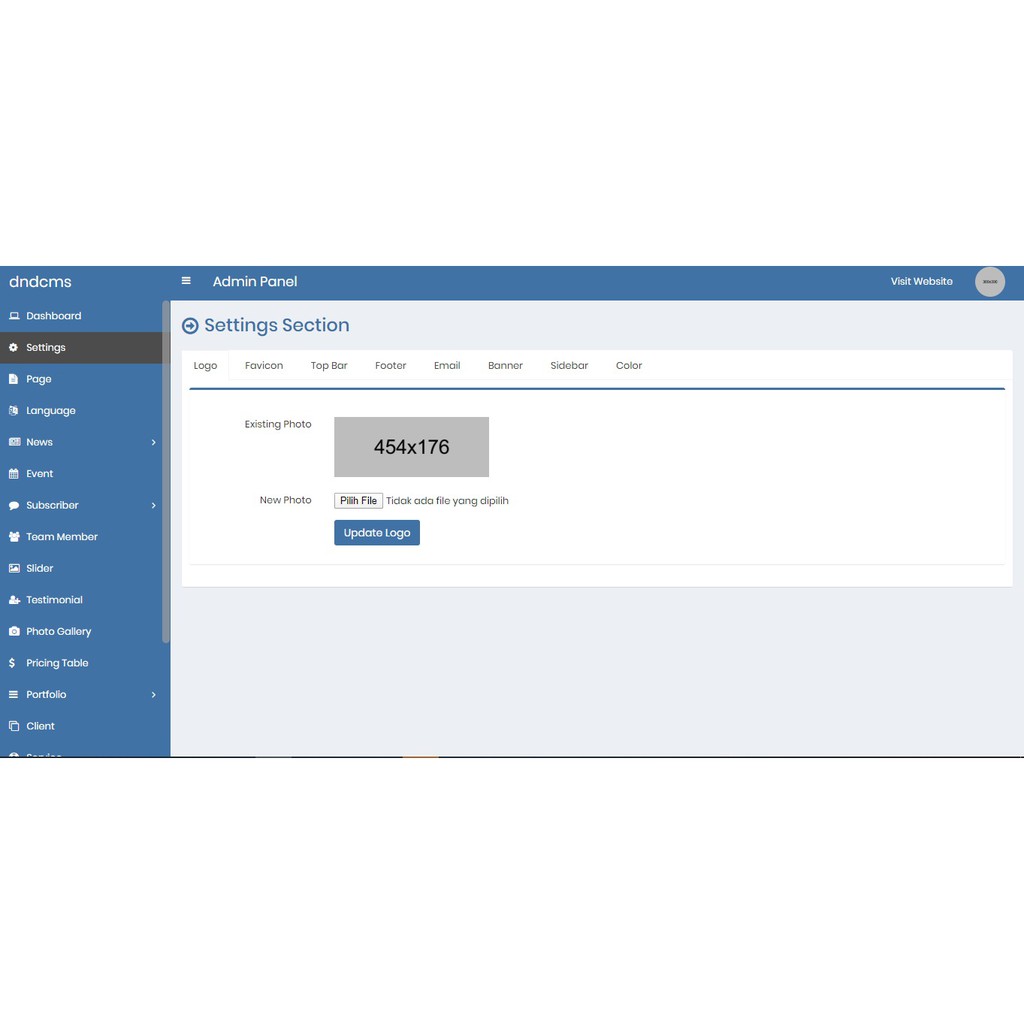The image size is (1024, 1024).
Task: Click the News newspaper icon
Action: pyautogui.click(x=14, y=442)
